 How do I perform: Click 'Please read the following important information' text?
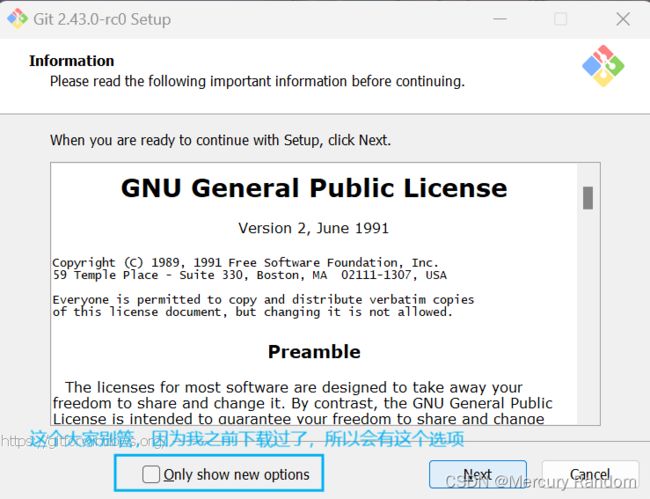257,81
